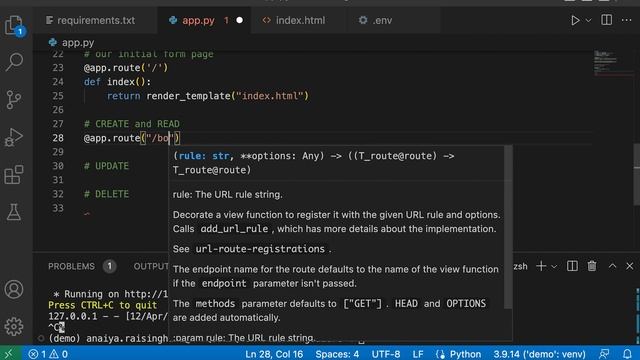Viewport: 640px width, 360px height.
Task: Show errors and warnings count in status bar
Action: click(x=48, y=354)
